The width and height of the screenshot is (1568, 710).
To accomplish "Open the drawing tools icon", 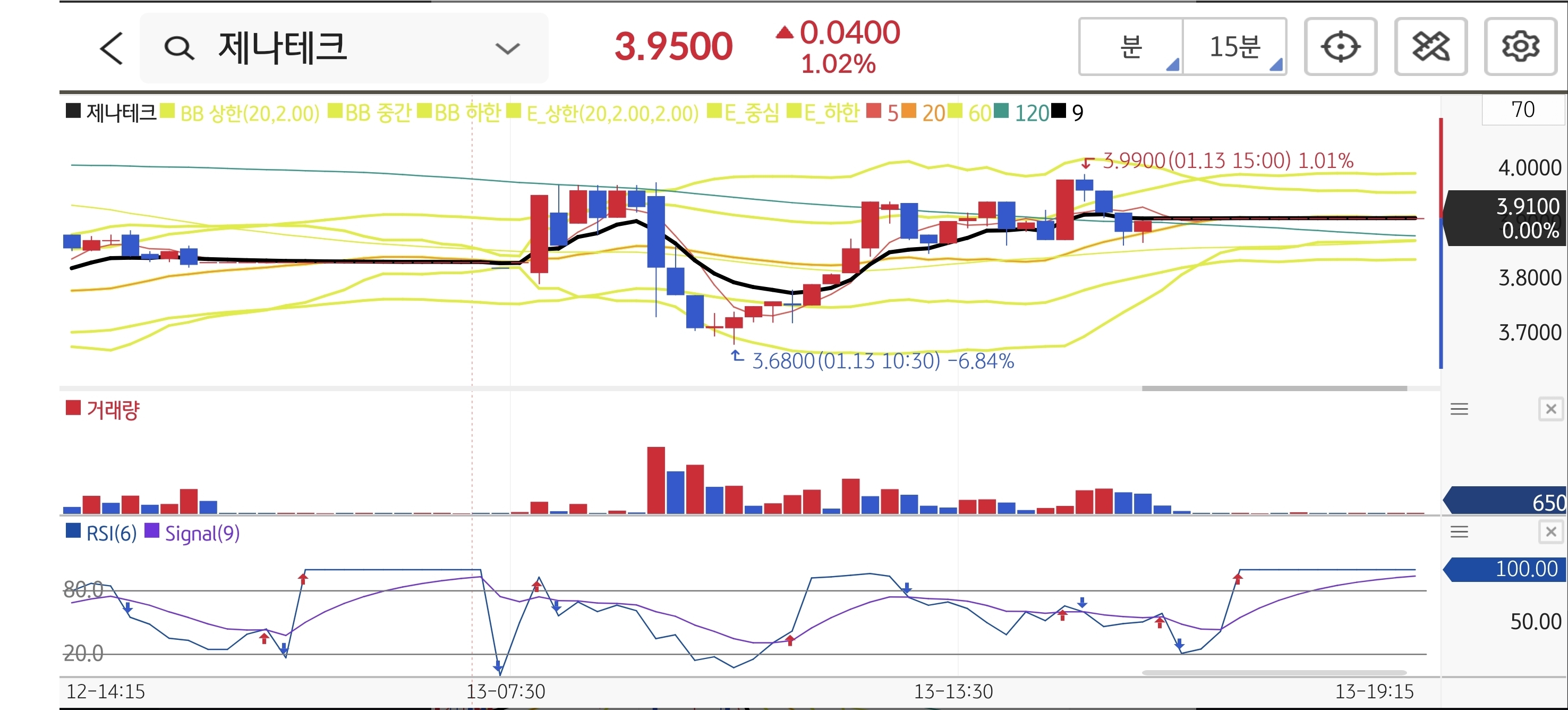I will [x=1430, y=47].
